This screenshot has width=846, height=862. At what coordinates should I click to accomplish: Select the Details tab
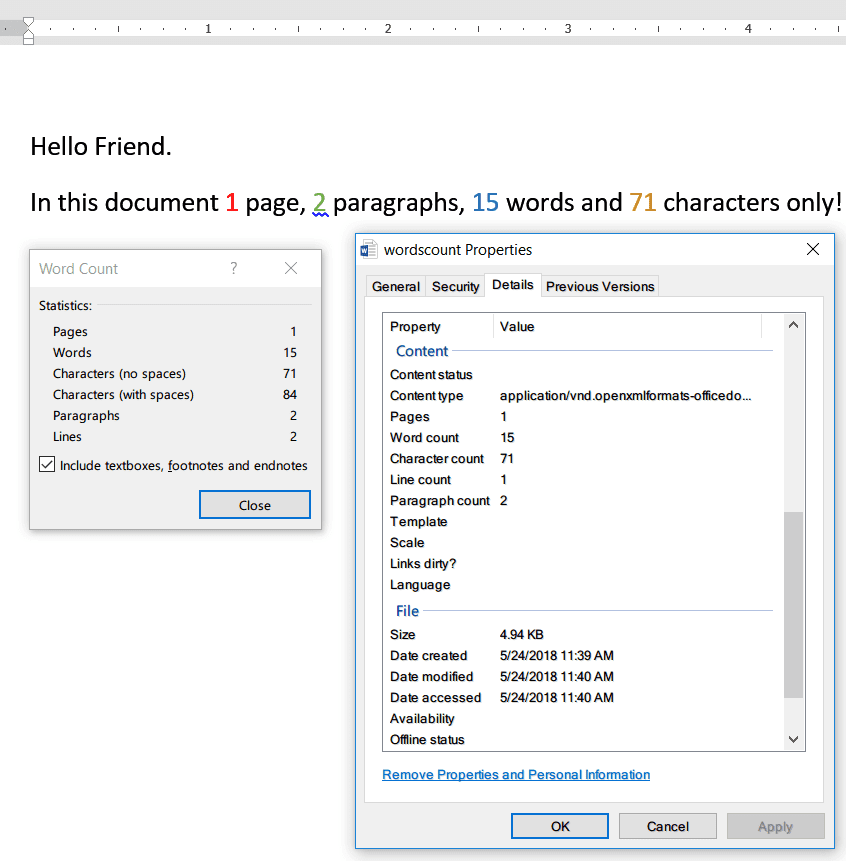pos(513,284)
